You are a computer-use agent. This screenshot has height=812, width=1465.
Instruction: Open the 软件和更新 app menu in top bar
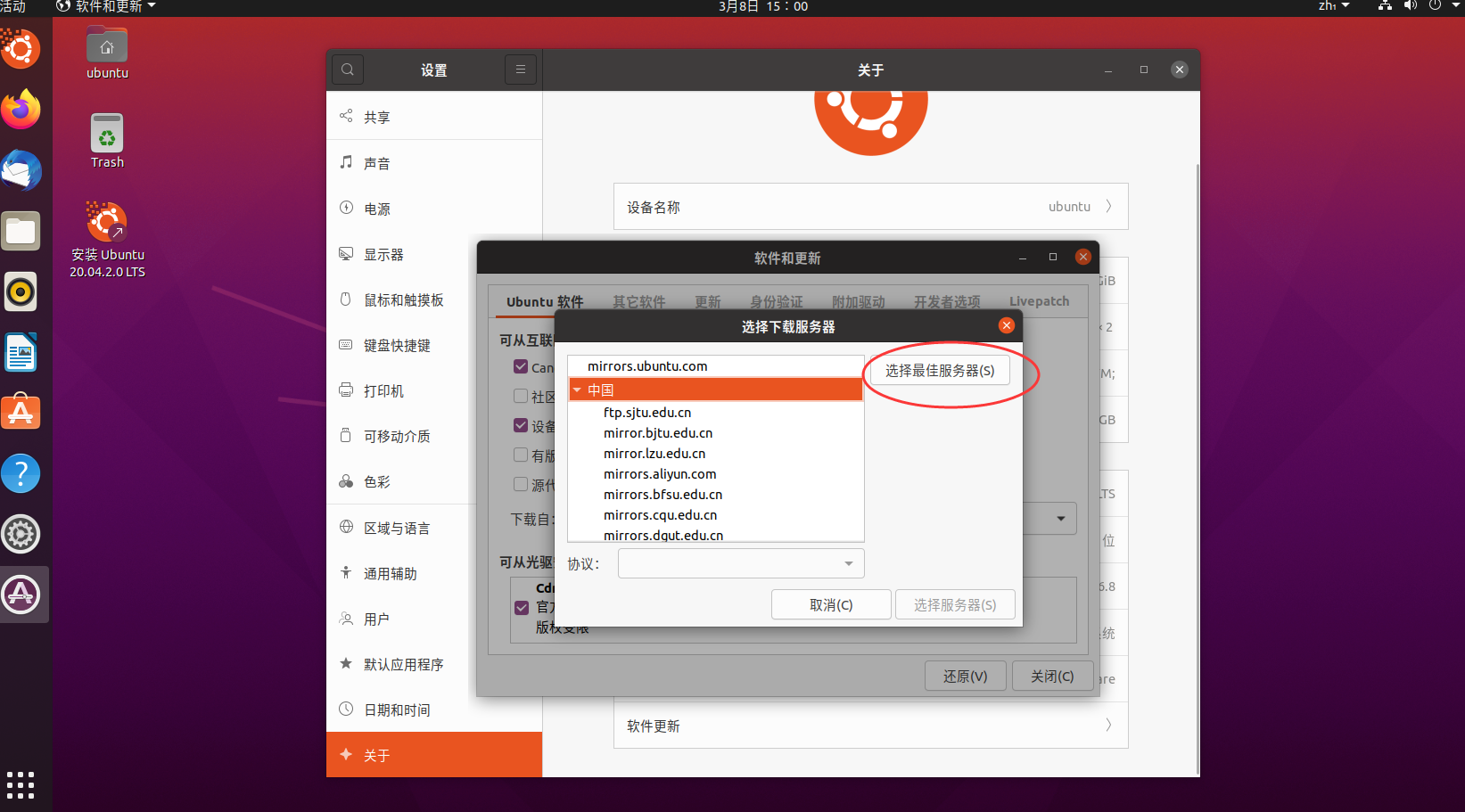pyautogui.click(x=106, y=7)
